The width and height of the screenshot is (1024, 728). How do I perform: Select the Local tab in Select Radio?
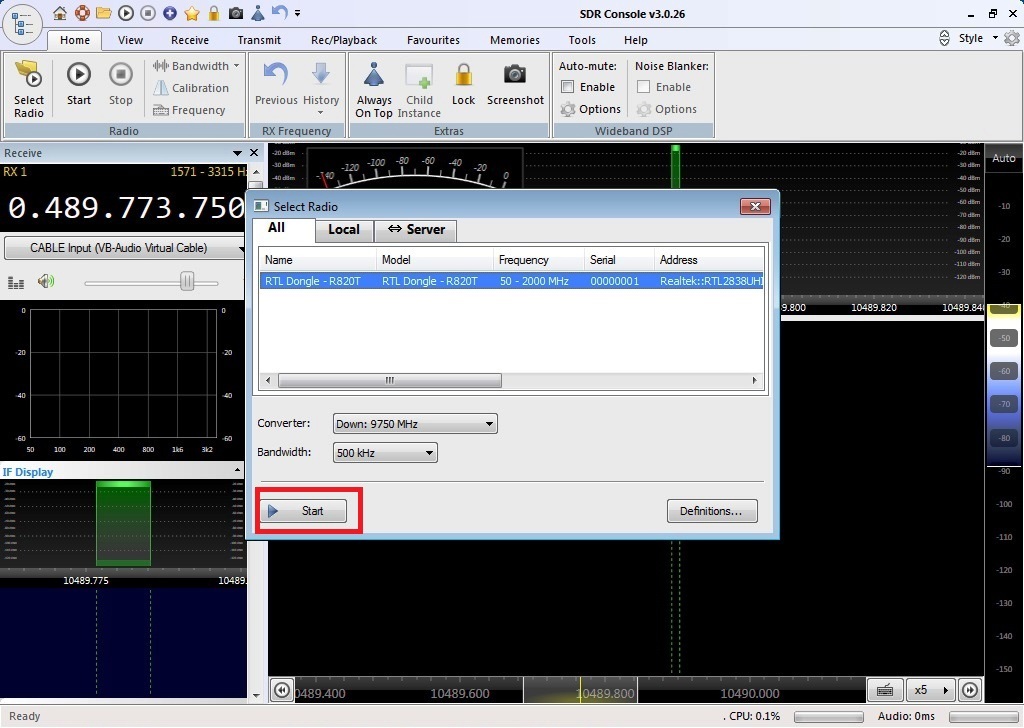point(343,229)
